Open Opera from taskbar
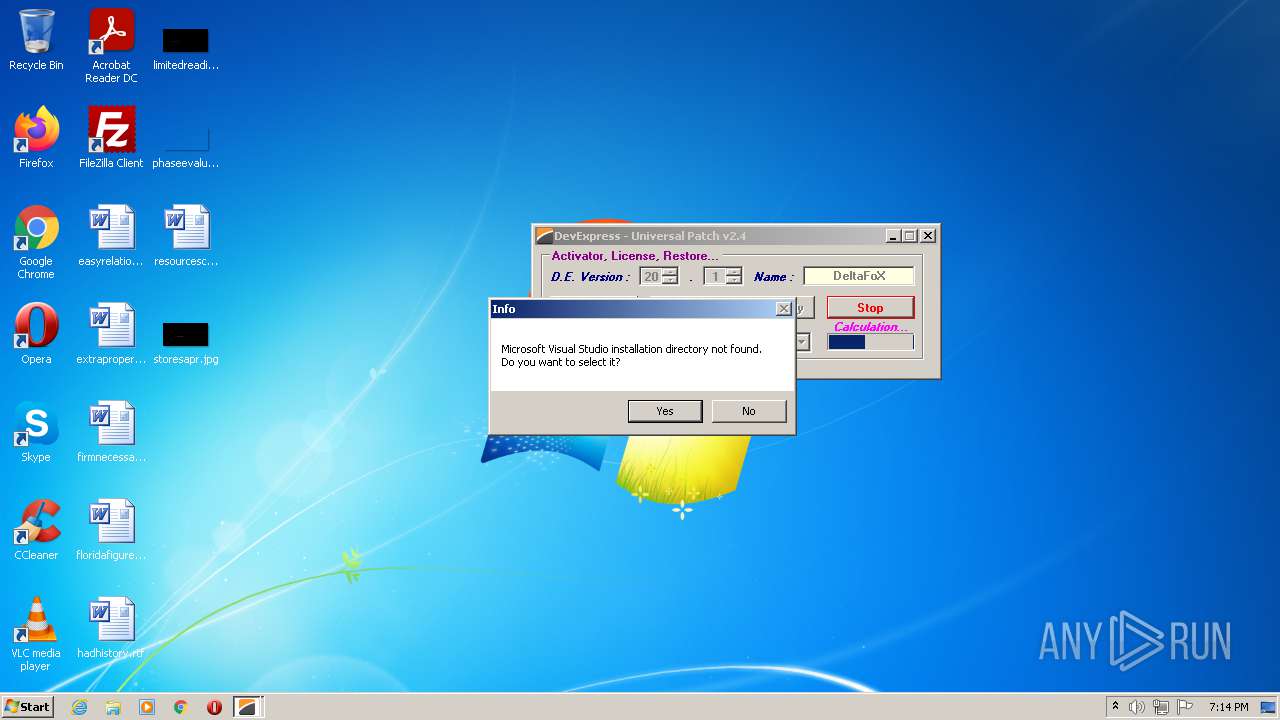 (214, 707)
